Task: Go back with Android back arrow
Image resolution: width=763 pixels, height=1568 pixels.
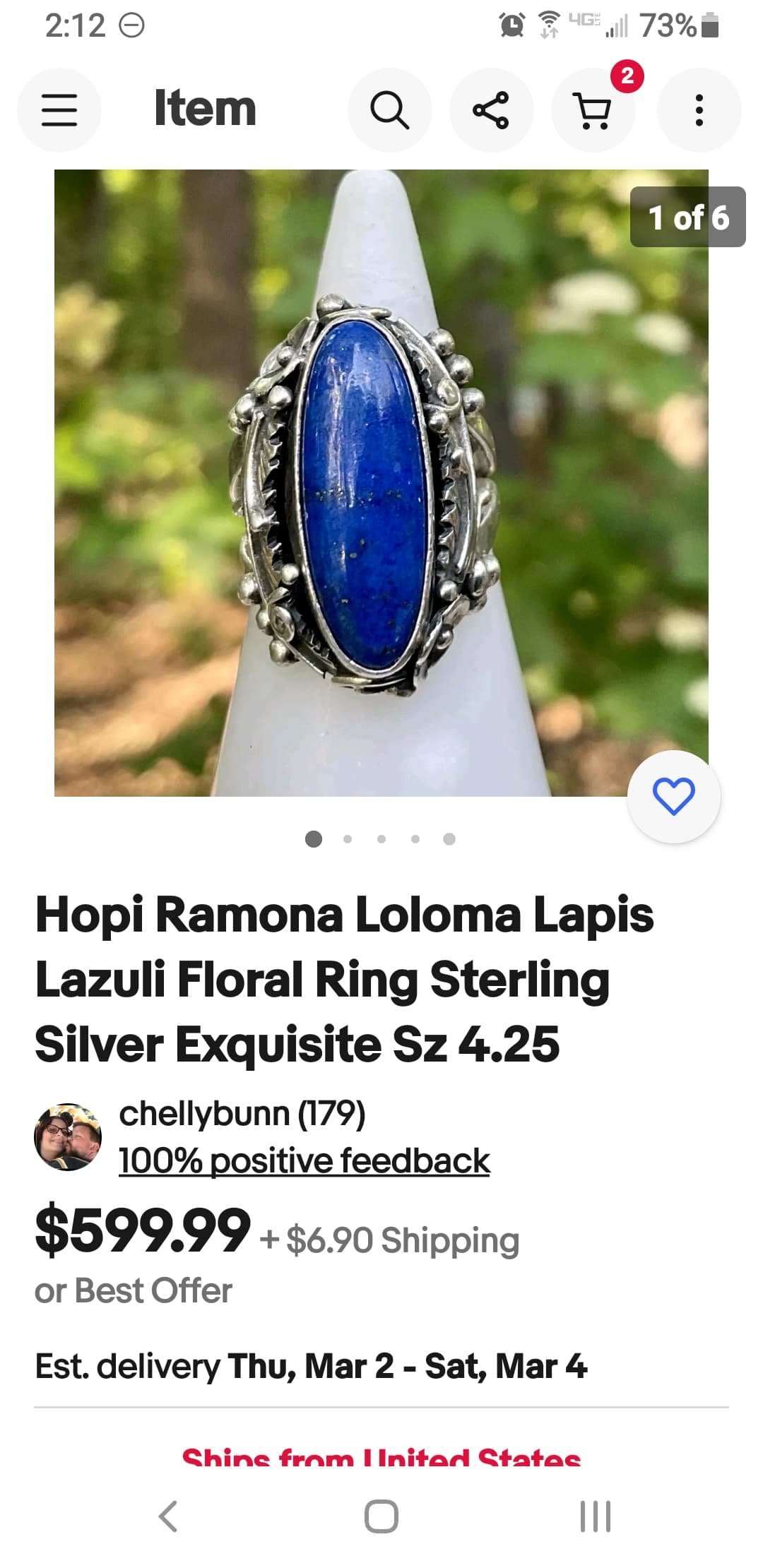Action: pos(168,1516)
